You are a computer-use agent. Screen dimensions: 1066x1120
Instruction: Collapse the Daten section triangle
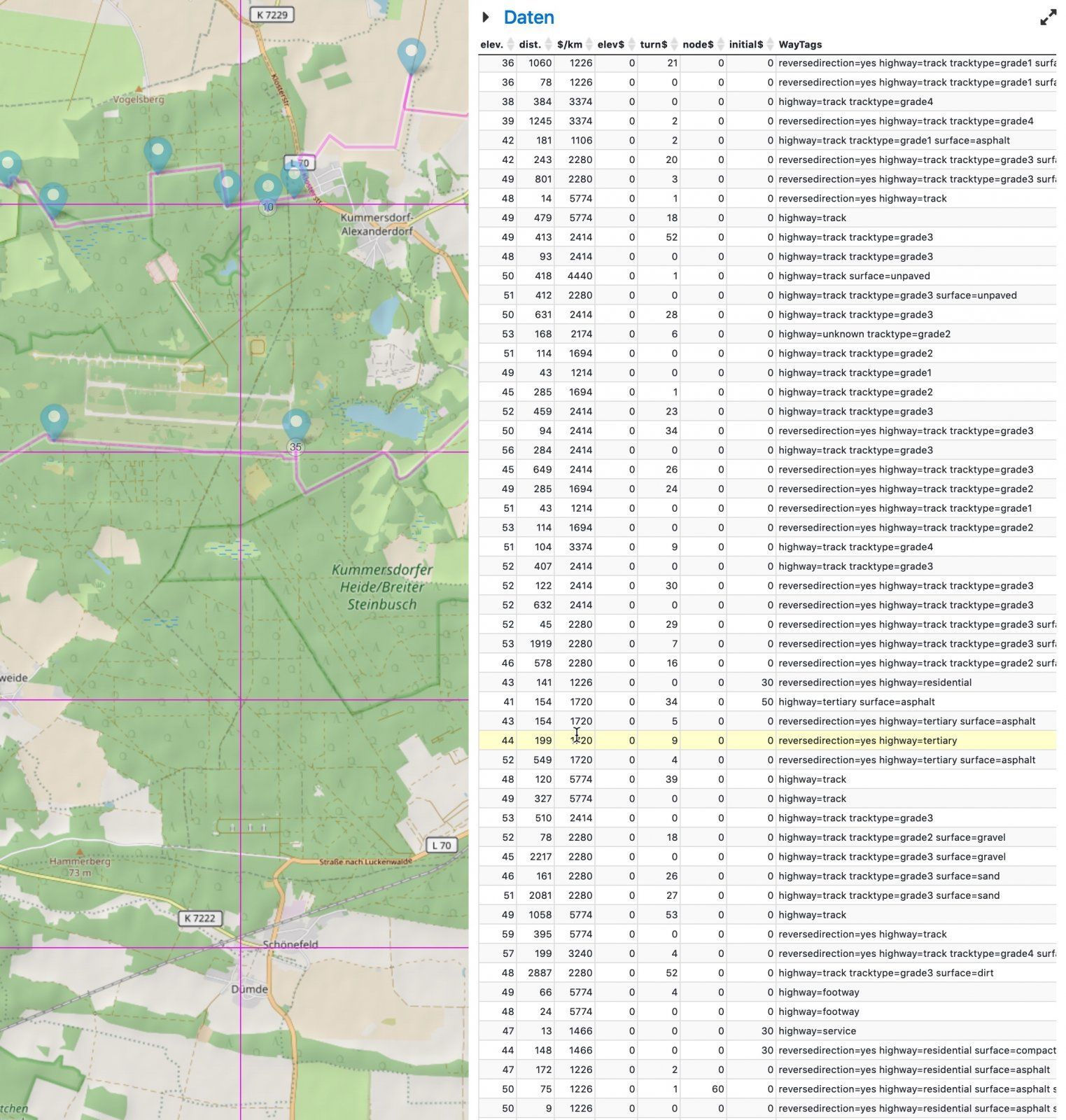(x=486, y=17)
